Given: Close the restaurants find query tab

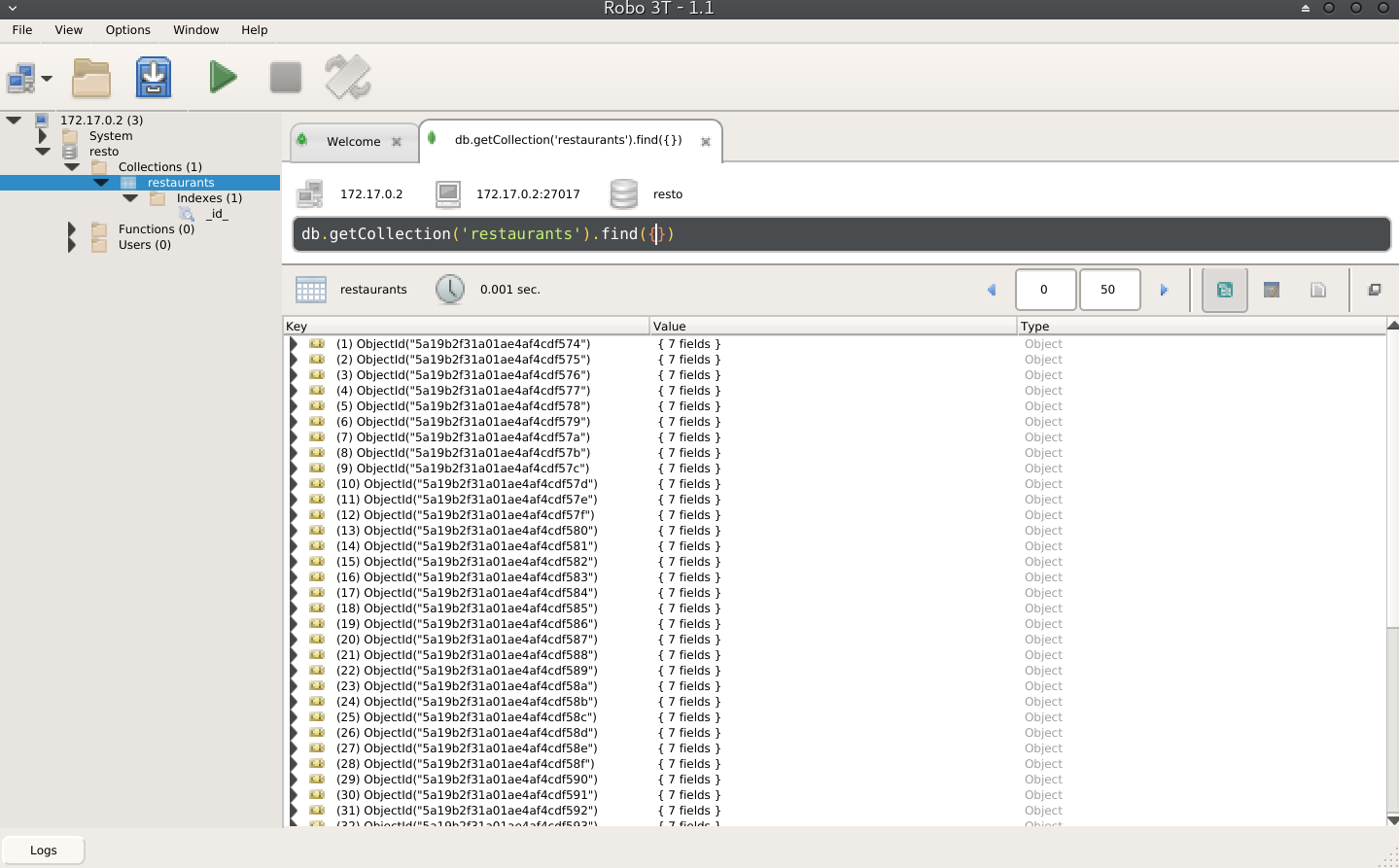Looking at the screenshot, I should pyautogui.click(x=706, y=142).
